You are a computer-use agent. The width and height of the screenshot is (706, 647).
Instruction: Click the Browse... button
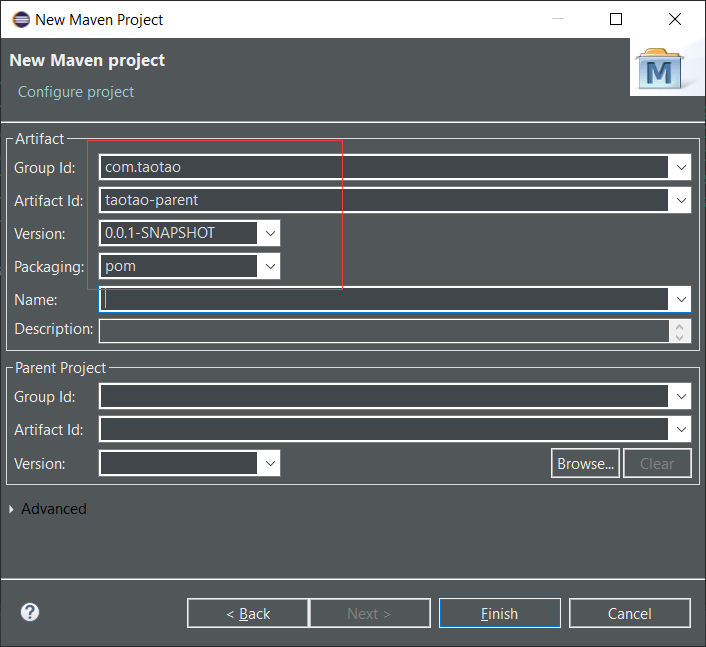(585, 463)
